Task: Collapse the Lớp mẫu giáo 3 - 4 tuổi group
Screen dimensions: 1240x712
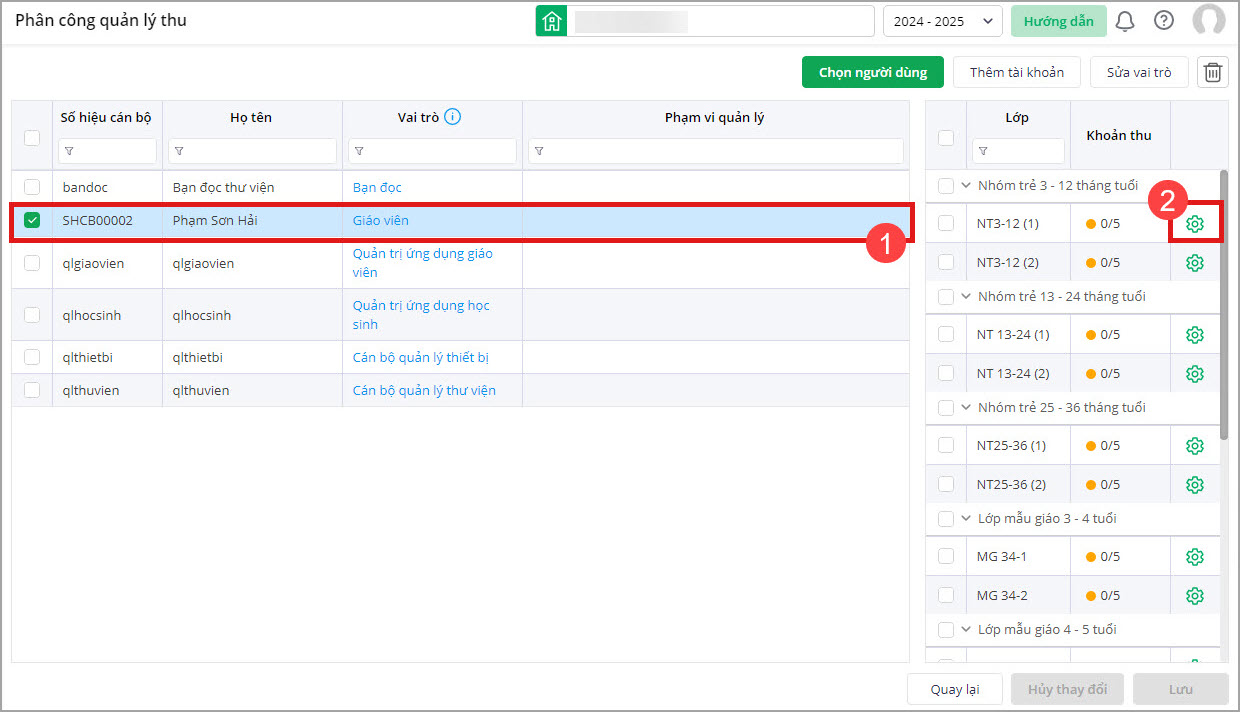Action: (x=966, y=519)
